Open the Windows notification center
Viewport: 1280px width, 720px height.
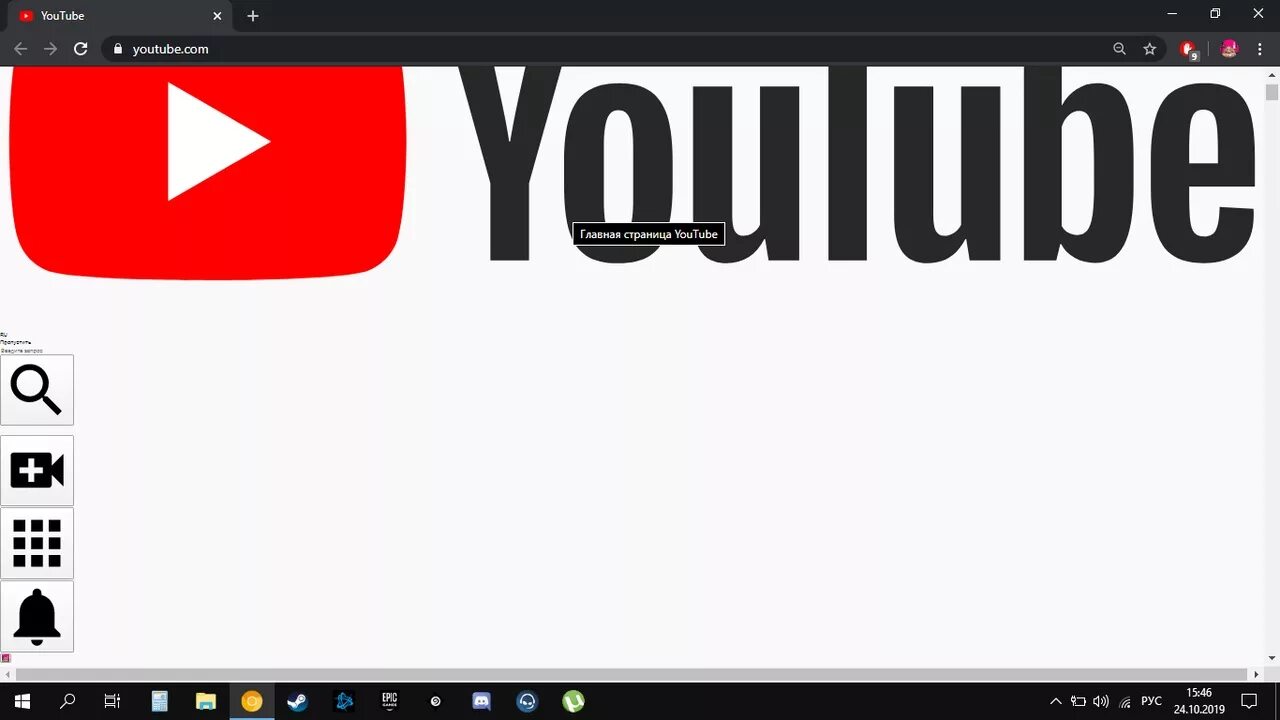[x=1249, y=701]
